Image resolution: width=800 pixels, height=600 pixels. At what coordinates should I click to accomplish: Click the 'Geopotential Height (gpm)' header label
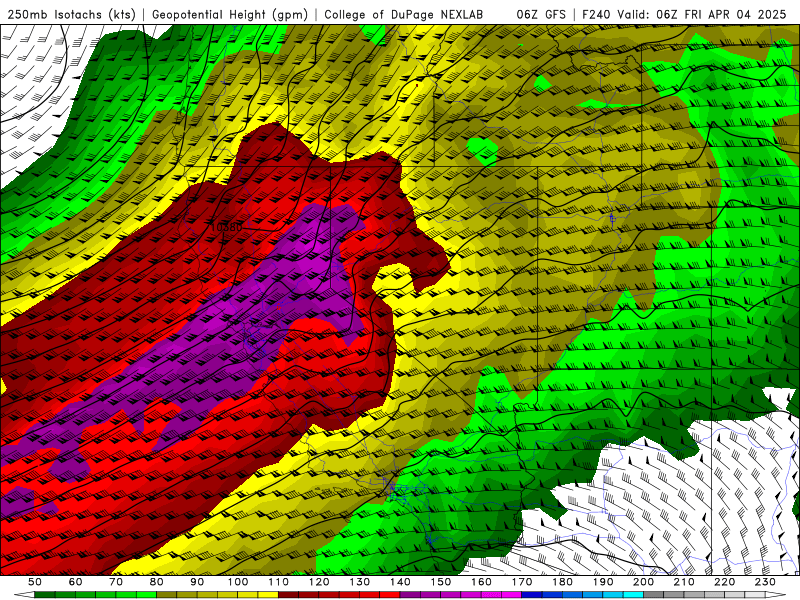(230, 15)
